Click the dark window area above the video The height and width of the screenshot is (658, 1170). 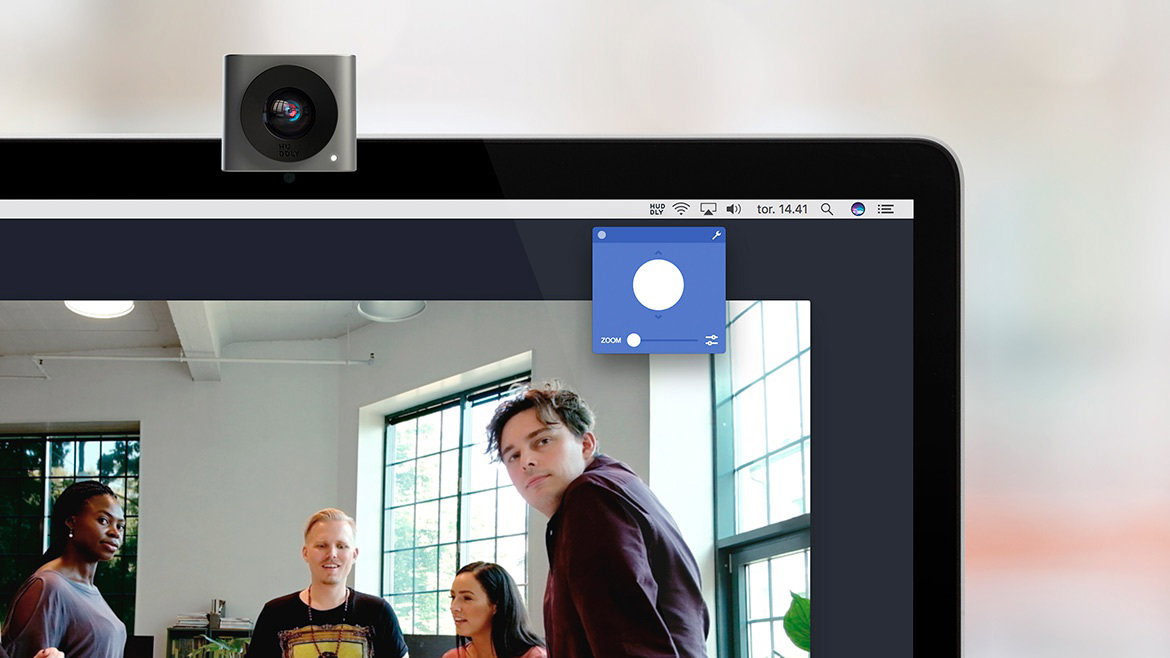[298, 259]
